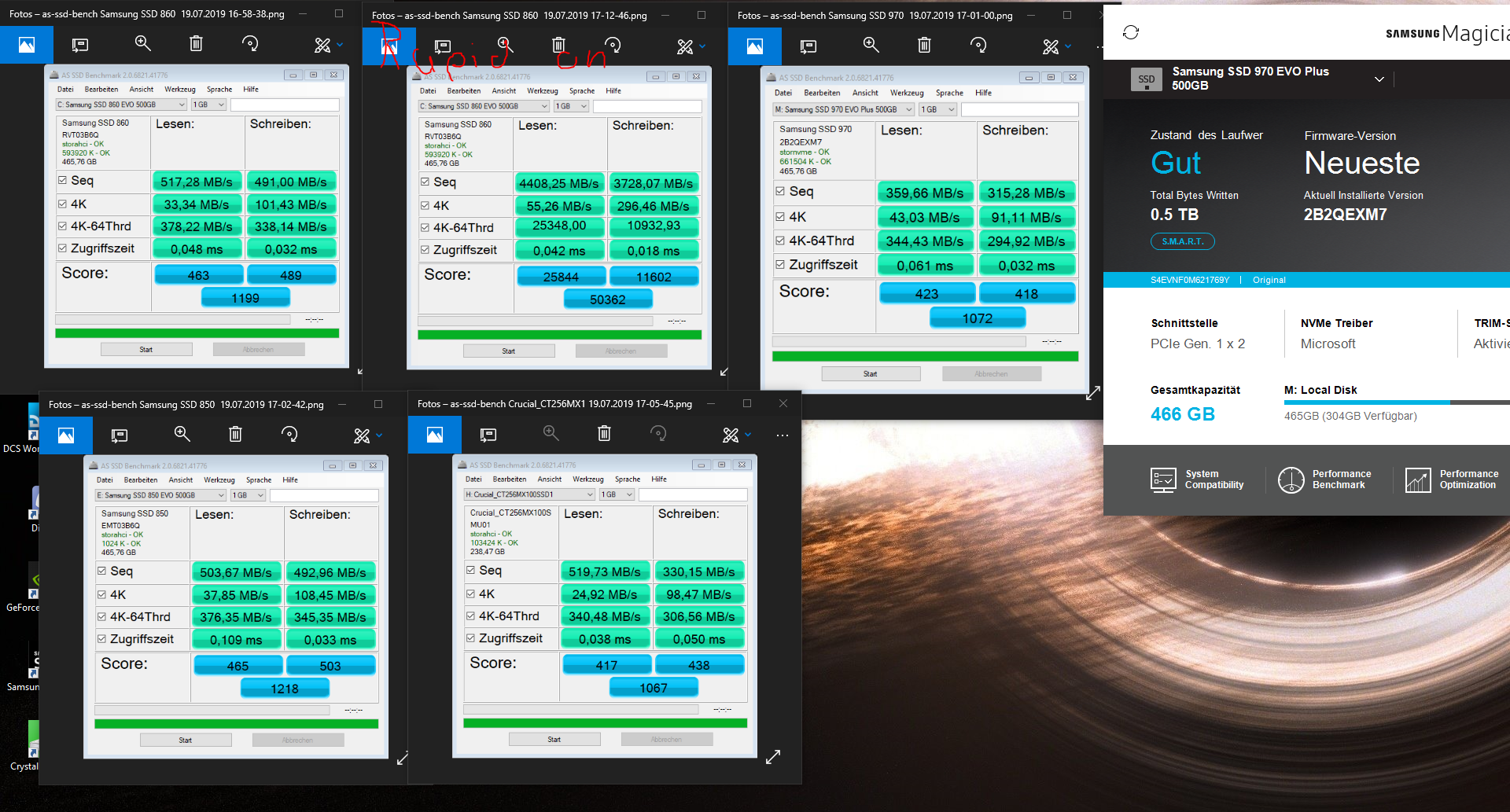Open 'Add to' icon in SSD 860 16-58-38 window

tap(80, 45)
